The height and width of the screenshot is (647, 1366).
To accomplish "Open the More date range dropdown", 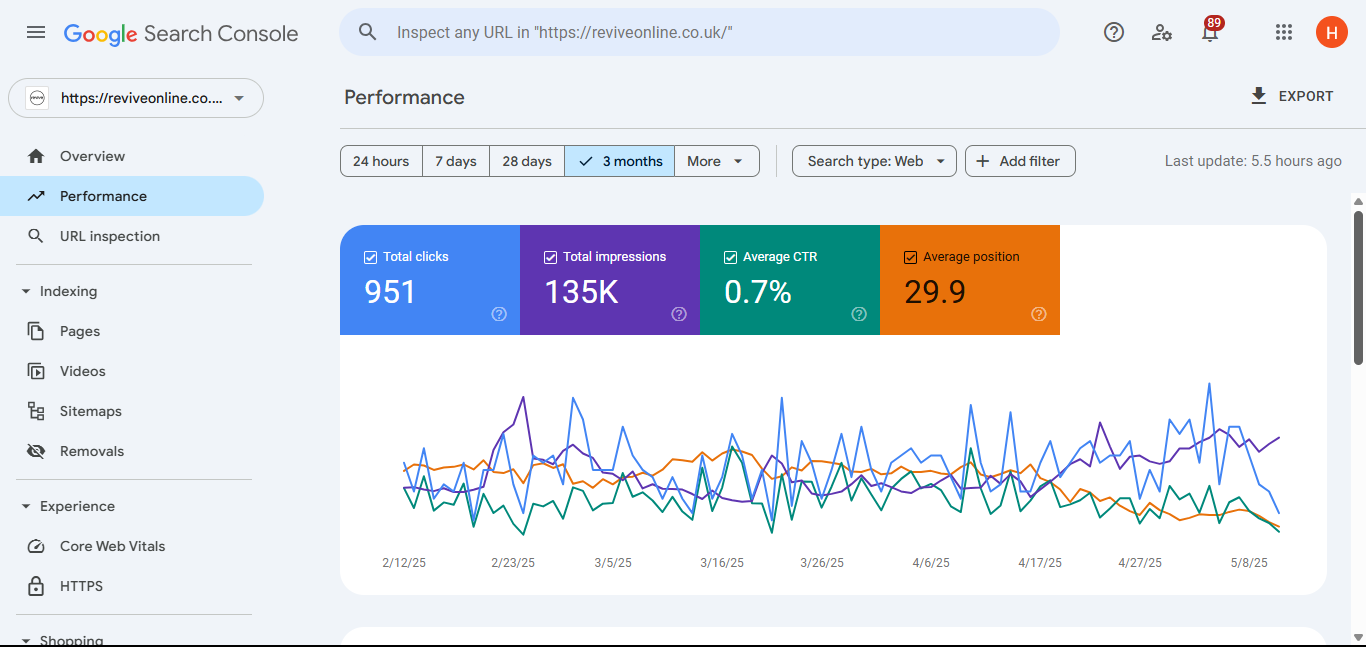I will coord(717,161).
